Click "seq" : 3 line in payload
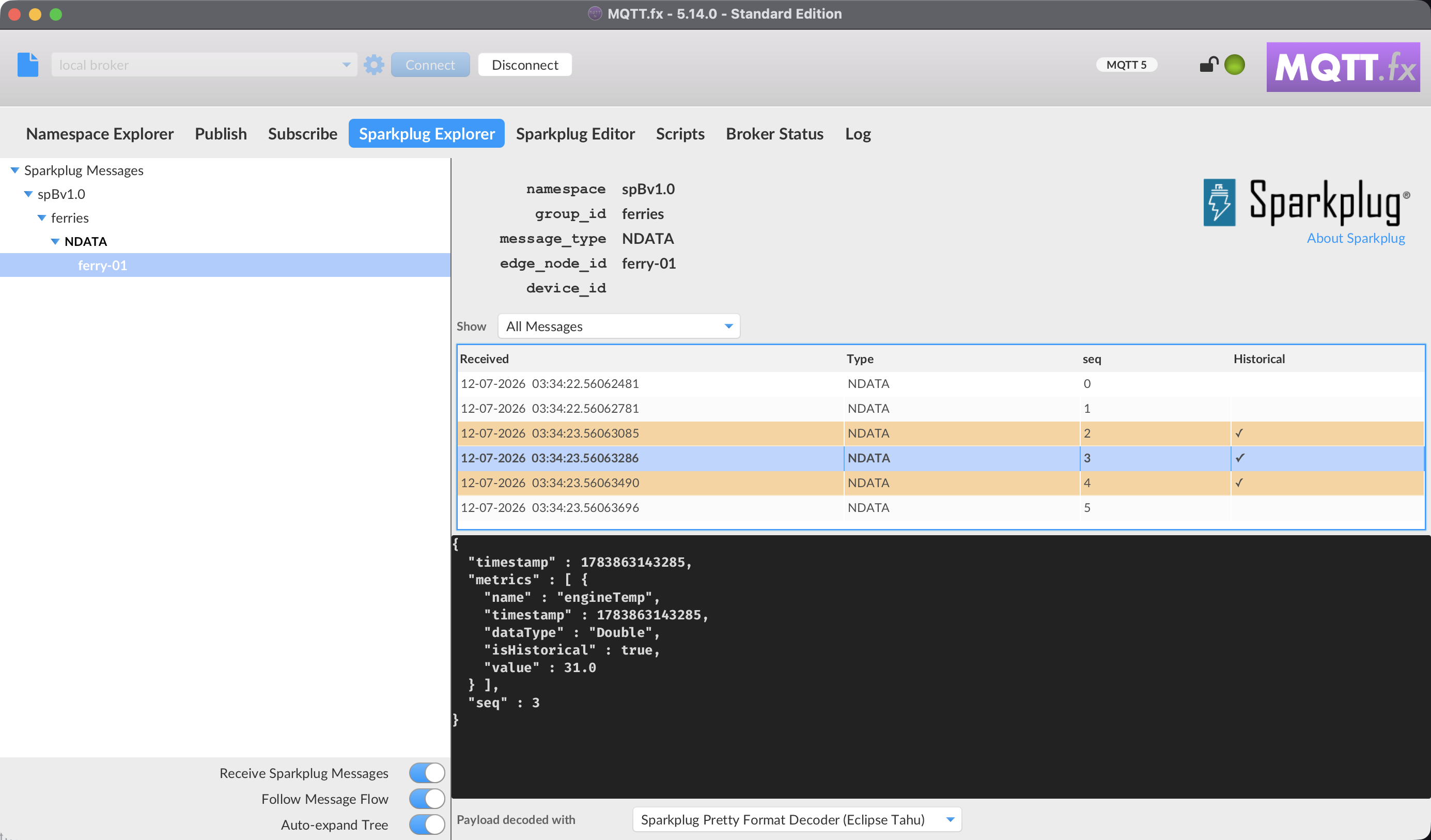 click(503, 703)
